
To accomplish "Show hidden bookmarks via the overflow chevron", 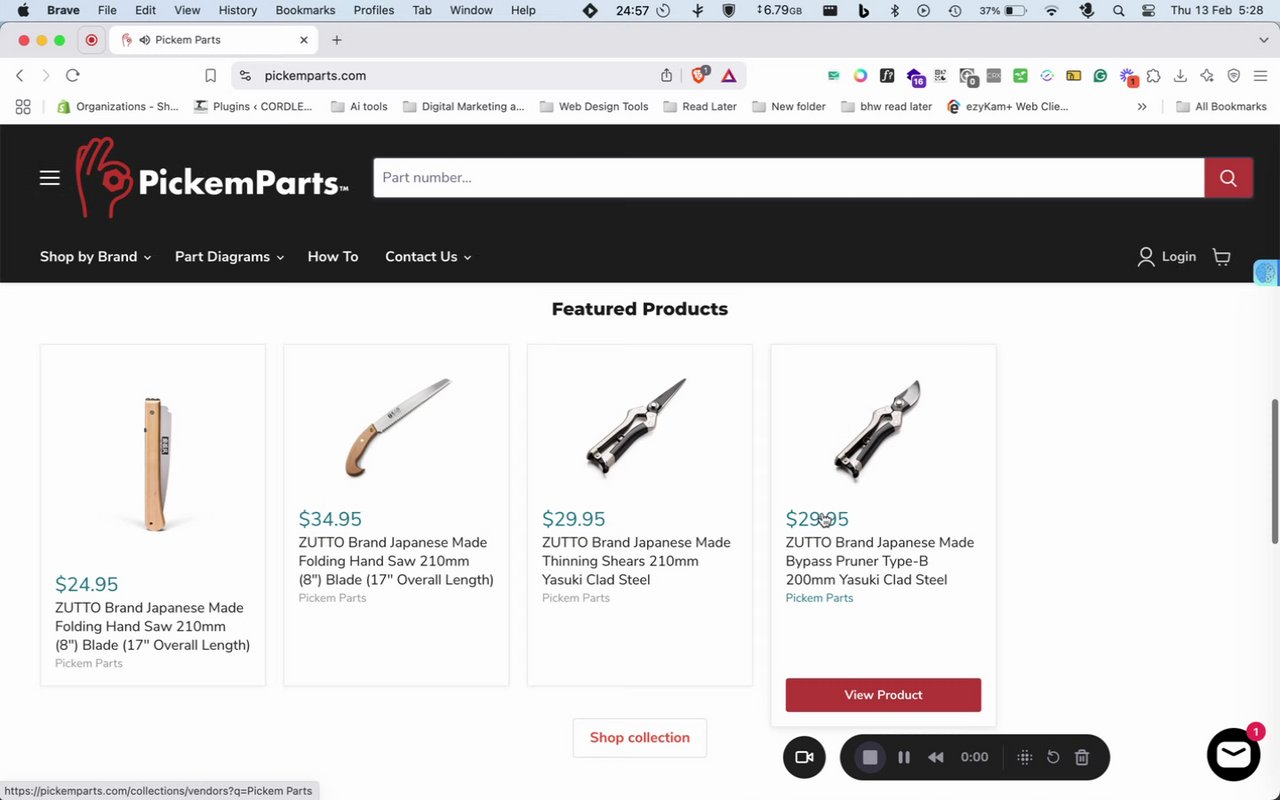I will tap(1142, 106).
